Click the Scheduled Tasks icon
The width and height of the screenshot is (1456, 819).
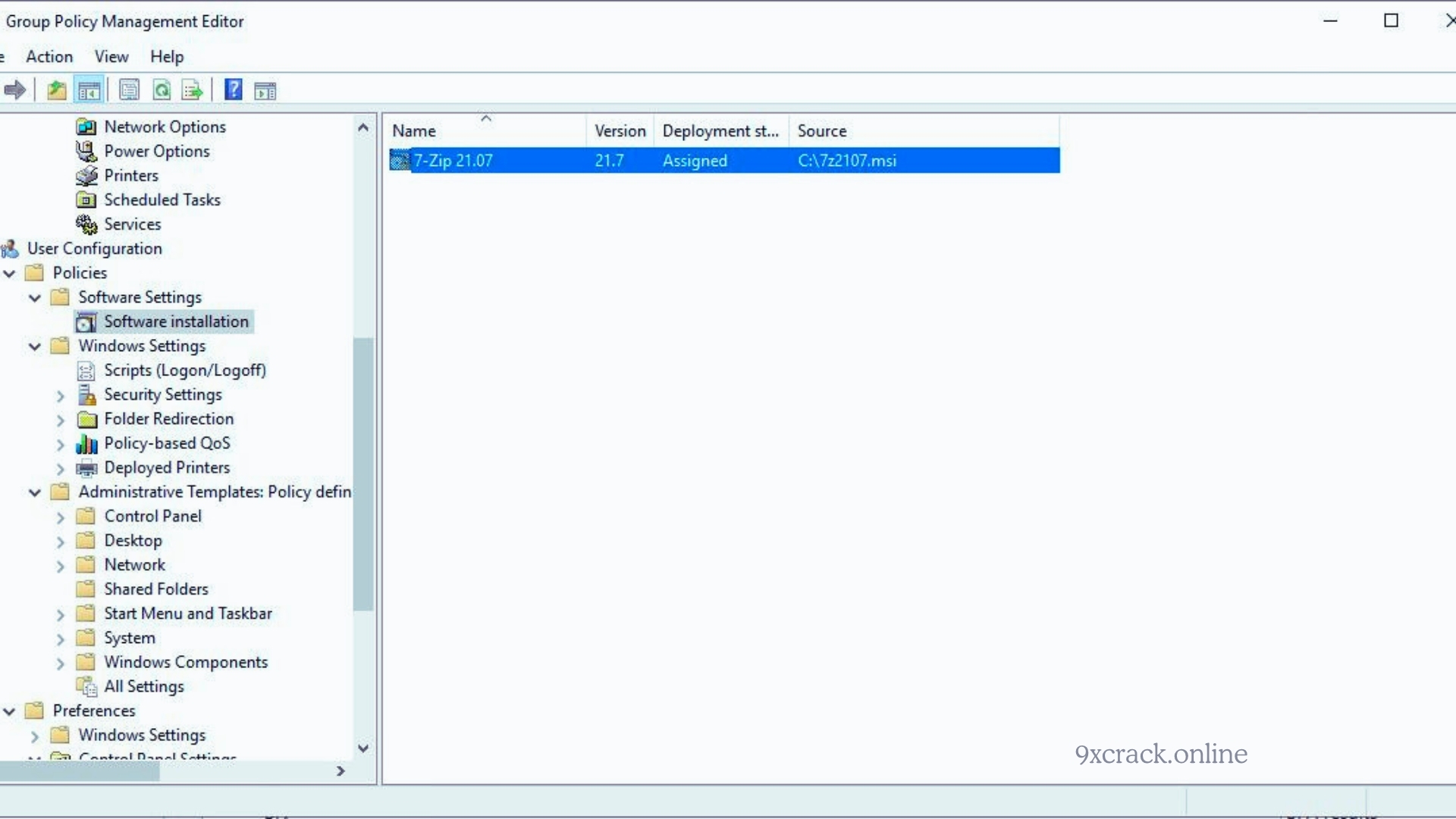tap(86, 199)
